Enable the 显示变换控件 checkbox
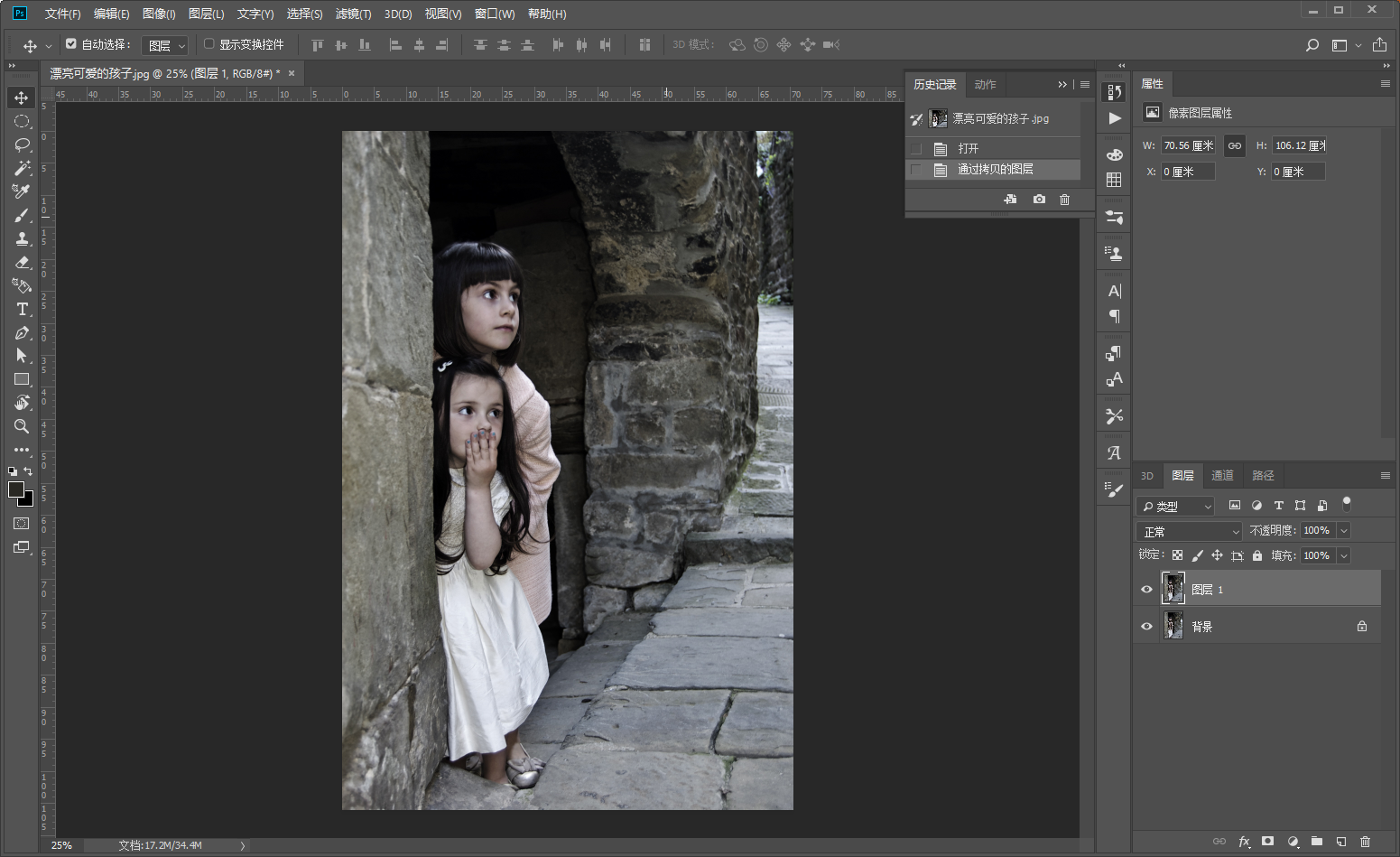 209,44
